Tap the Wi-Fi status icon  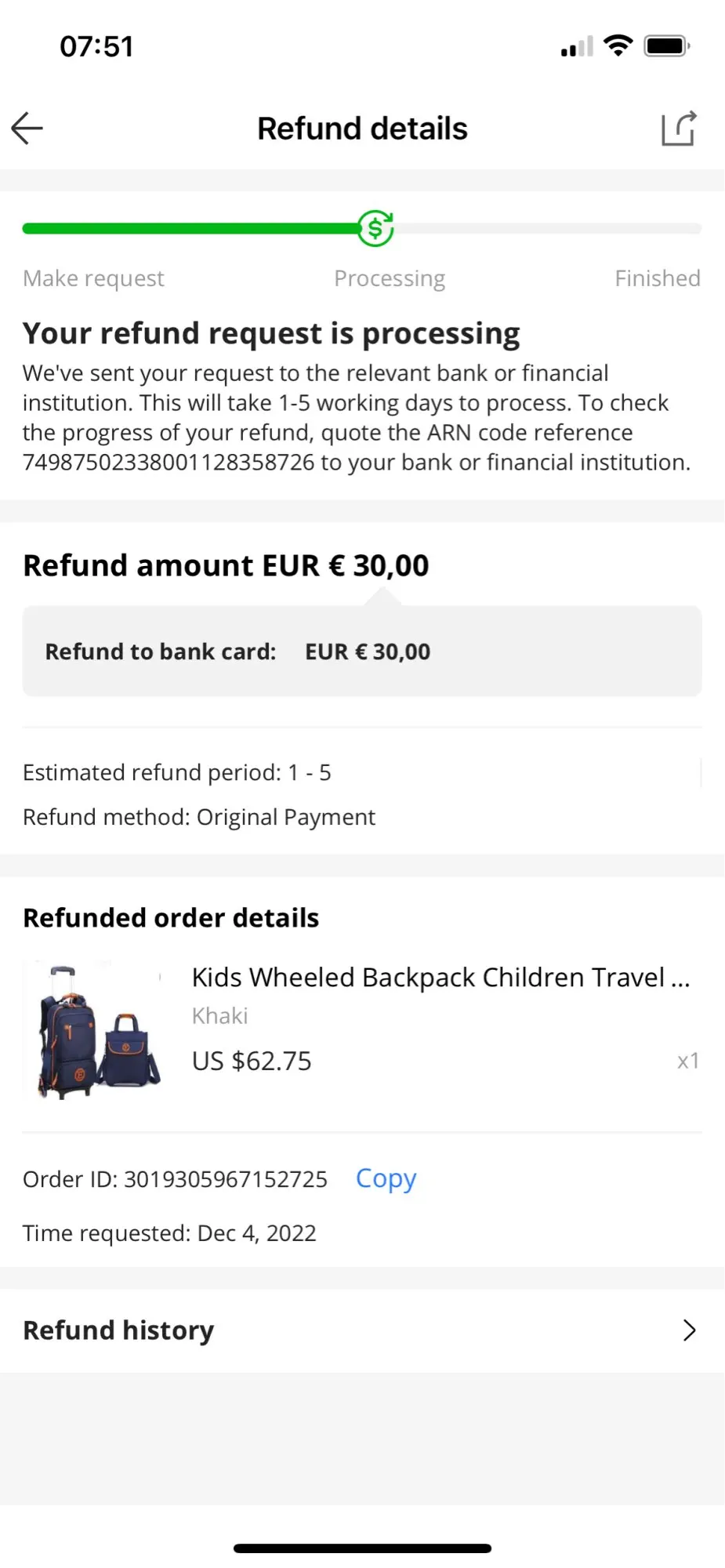(618, 46)
